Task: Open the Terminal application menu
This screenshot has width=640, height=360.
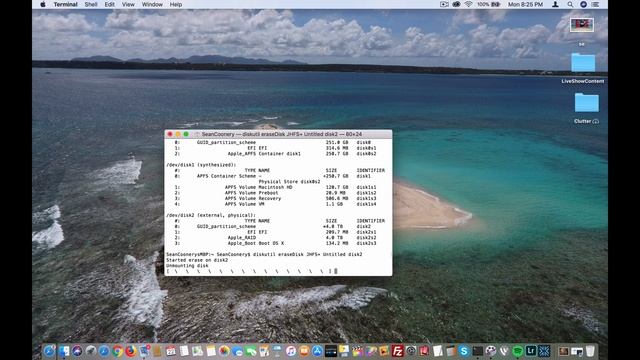Action: coord(65,4)
